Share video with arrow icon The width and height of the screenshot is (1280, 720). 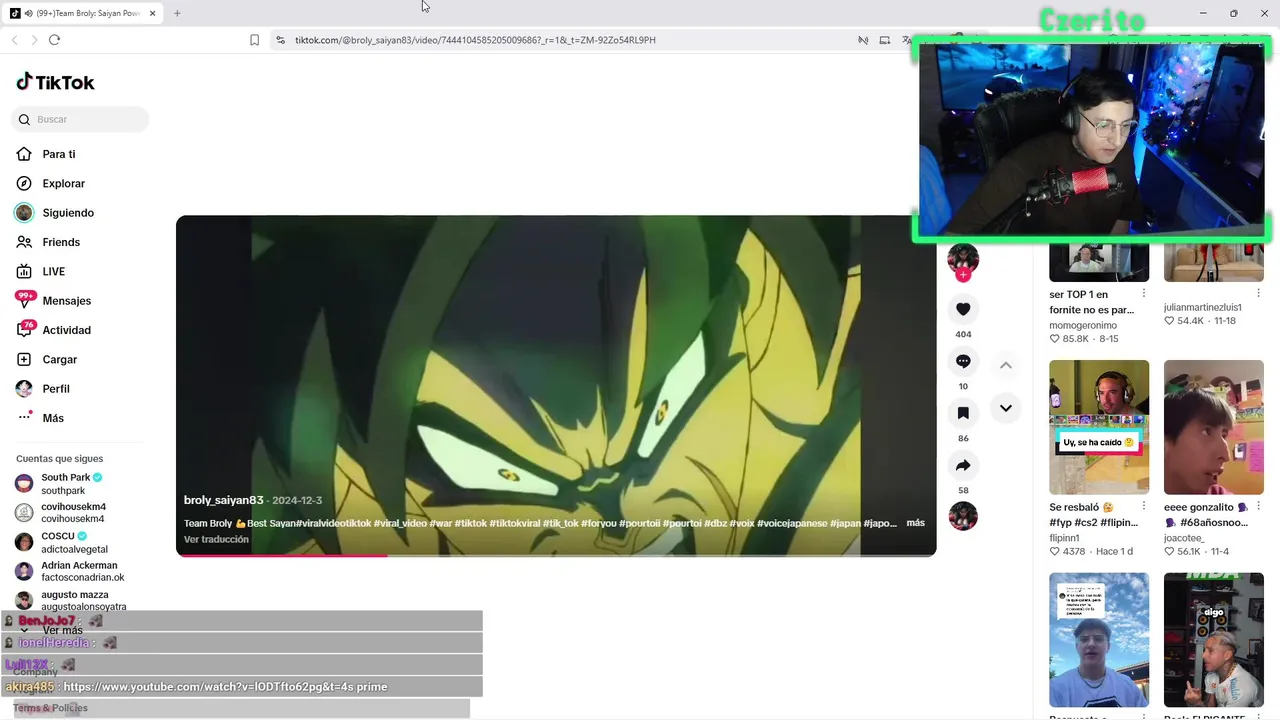[x=963, y=465]
